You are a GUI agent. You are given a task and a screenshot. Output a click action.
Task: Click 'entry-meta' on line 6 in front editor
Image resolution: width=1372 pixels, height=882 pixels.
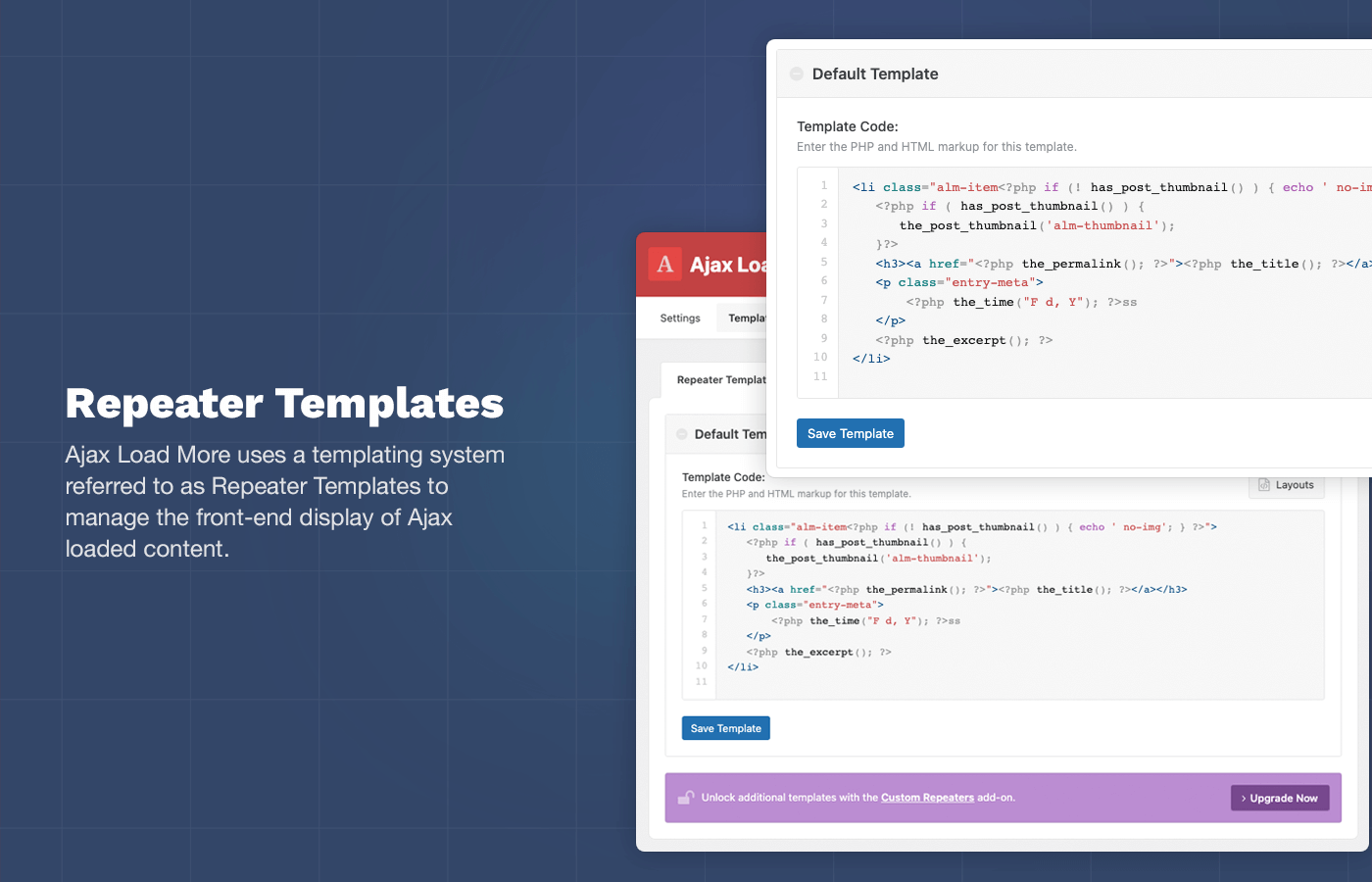pos(990,282)
